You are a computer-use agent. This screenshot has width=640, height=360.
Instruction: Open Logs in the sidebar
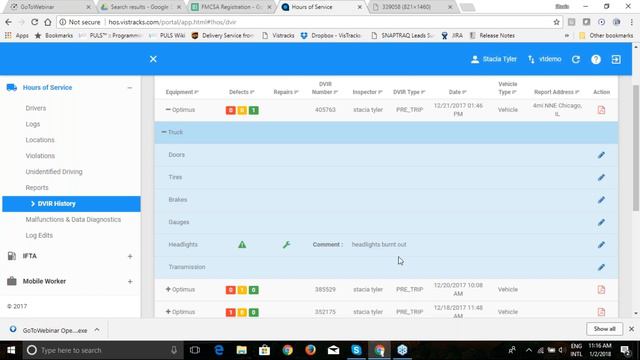pyautogui.click(x=33, y=124)
